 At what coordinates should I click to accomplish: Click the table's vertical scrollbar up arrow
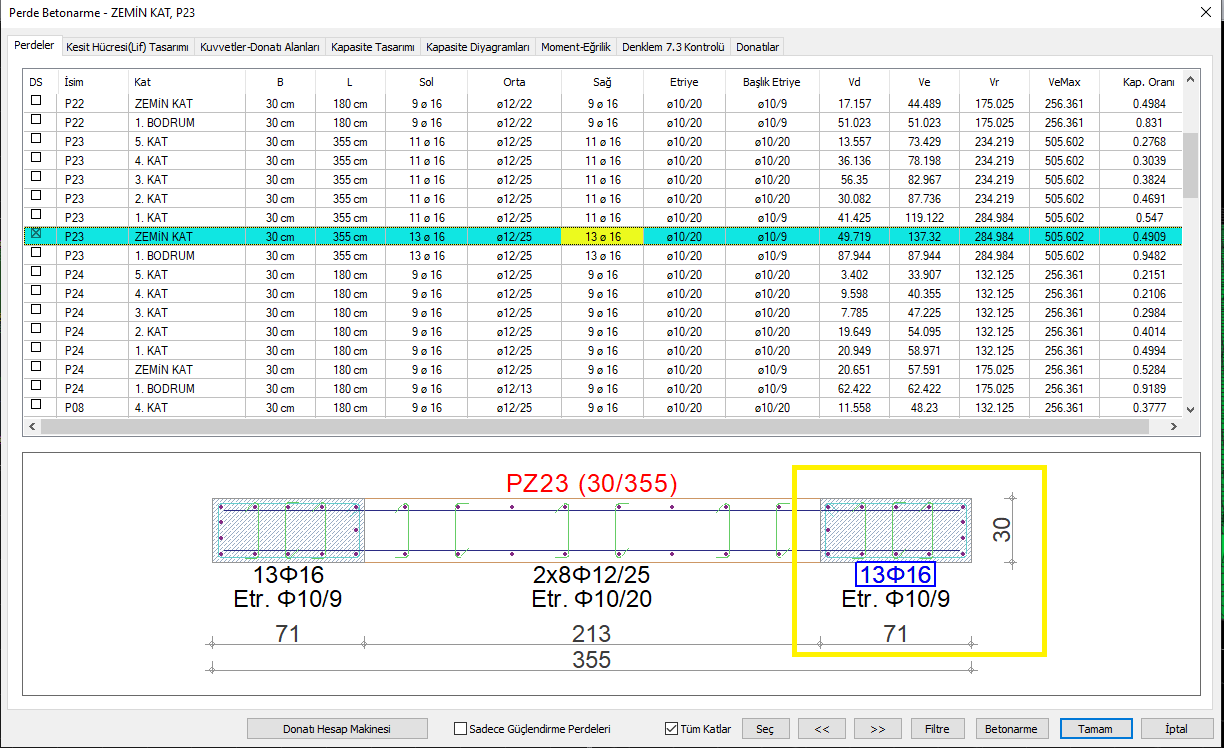tap(1190, 80)
